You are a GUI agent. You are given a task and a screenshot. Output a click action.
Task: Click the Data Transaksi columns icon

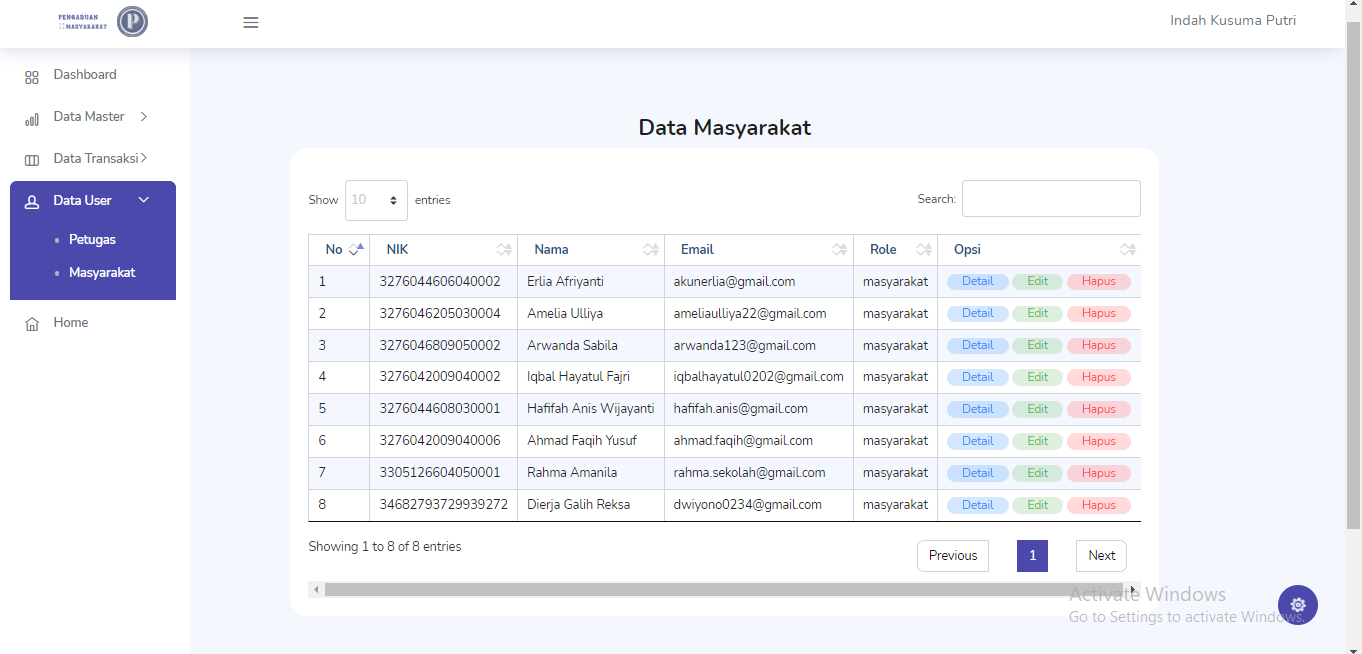(x=32, y=160)
